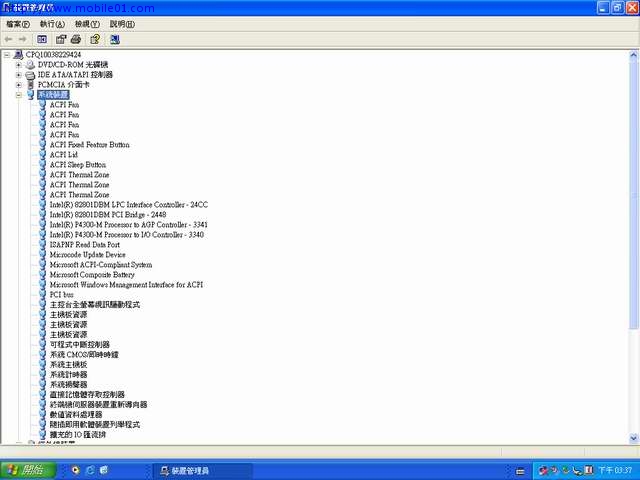
Task: Select 可程式中斷控制器
Action: pyautogui.click(x=80, y=344)
